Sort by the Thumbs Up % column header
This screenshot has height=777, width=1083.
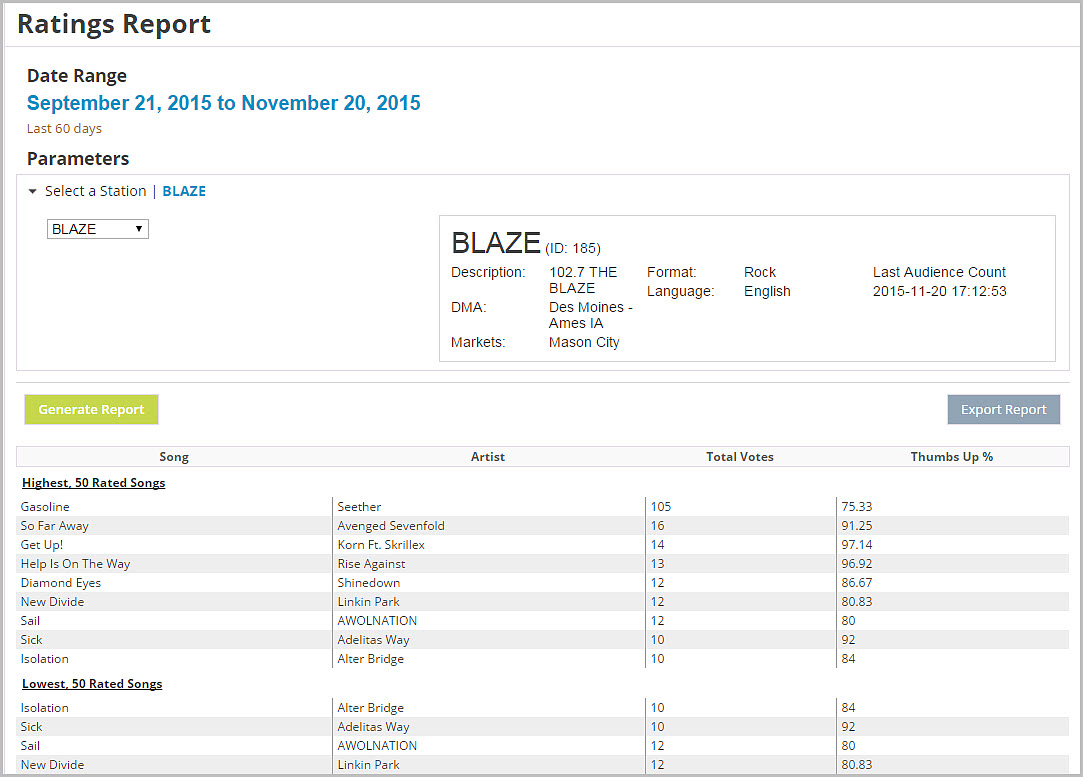951,457
